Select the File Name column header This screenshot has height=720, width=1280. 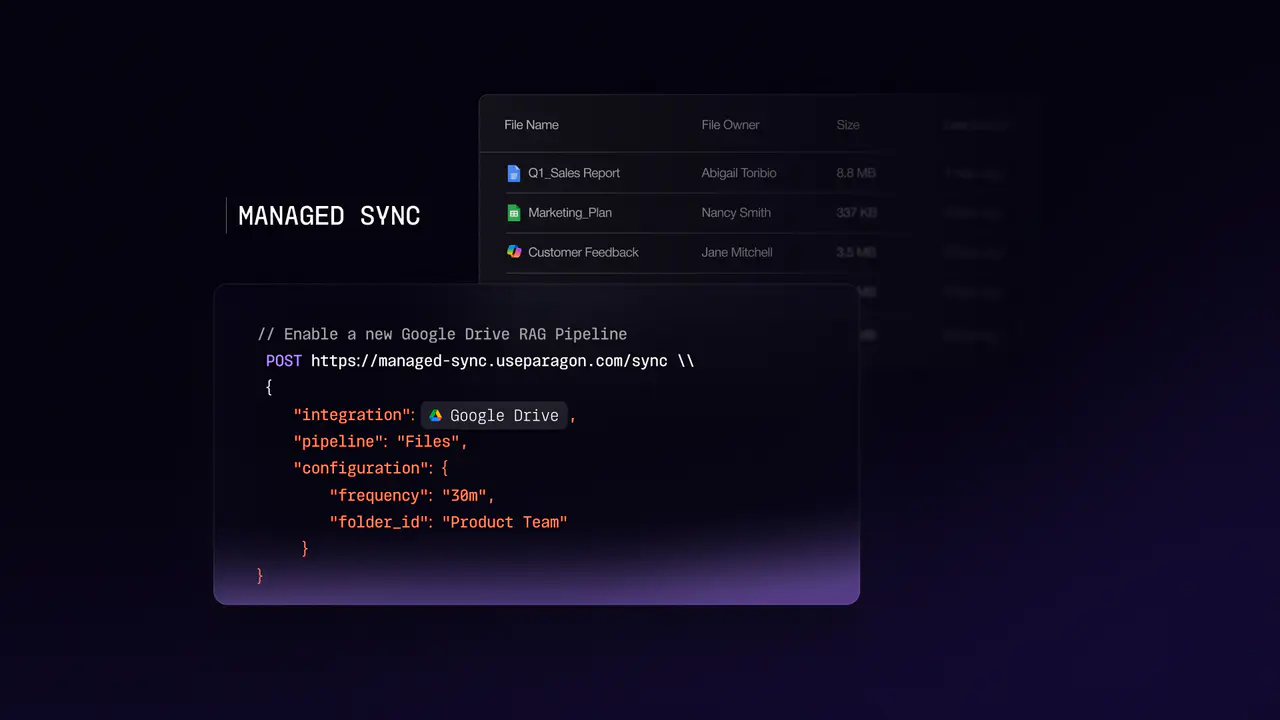point(532,125)
